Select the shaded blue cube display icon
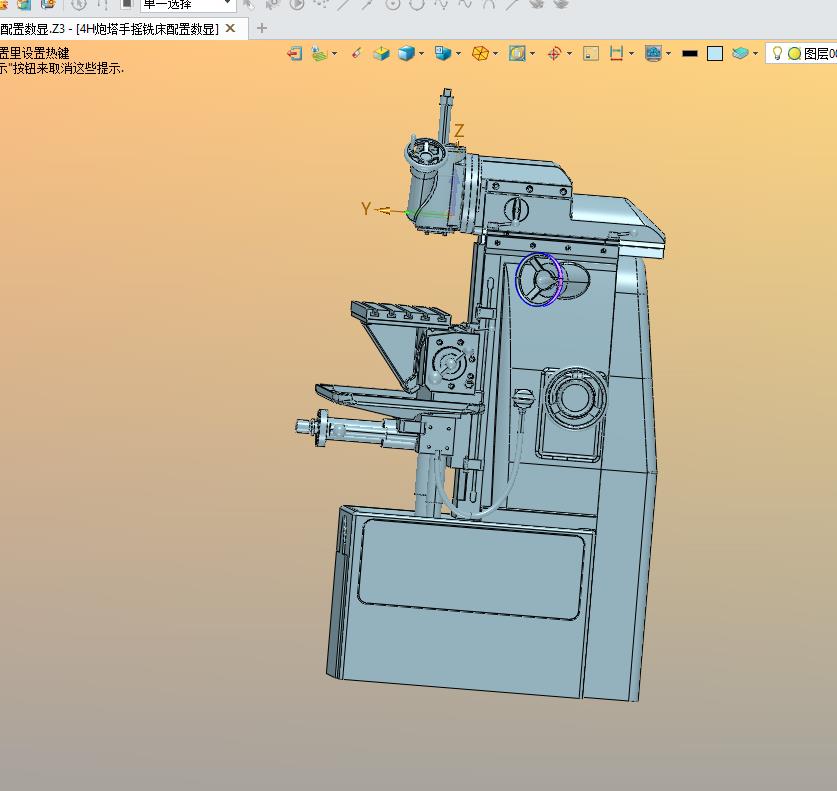837x791 pixels. (406, 53)
